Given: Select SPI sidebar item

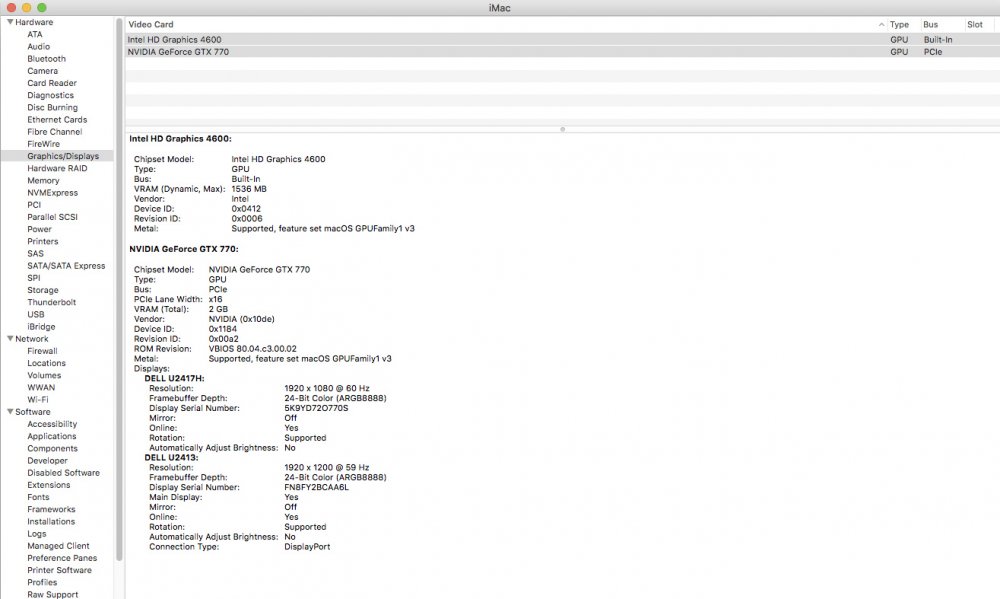Looking at the screenshot, I should [34, 277].
